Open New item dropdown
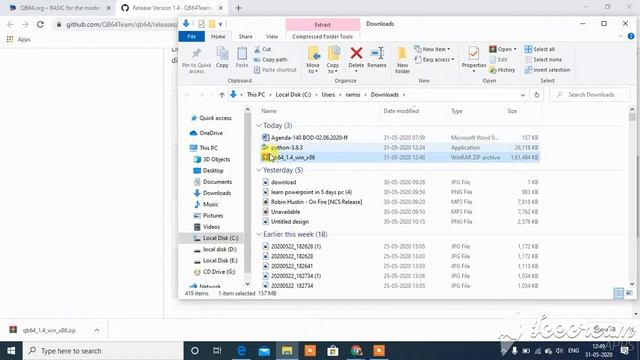 [x=432, y=49]
